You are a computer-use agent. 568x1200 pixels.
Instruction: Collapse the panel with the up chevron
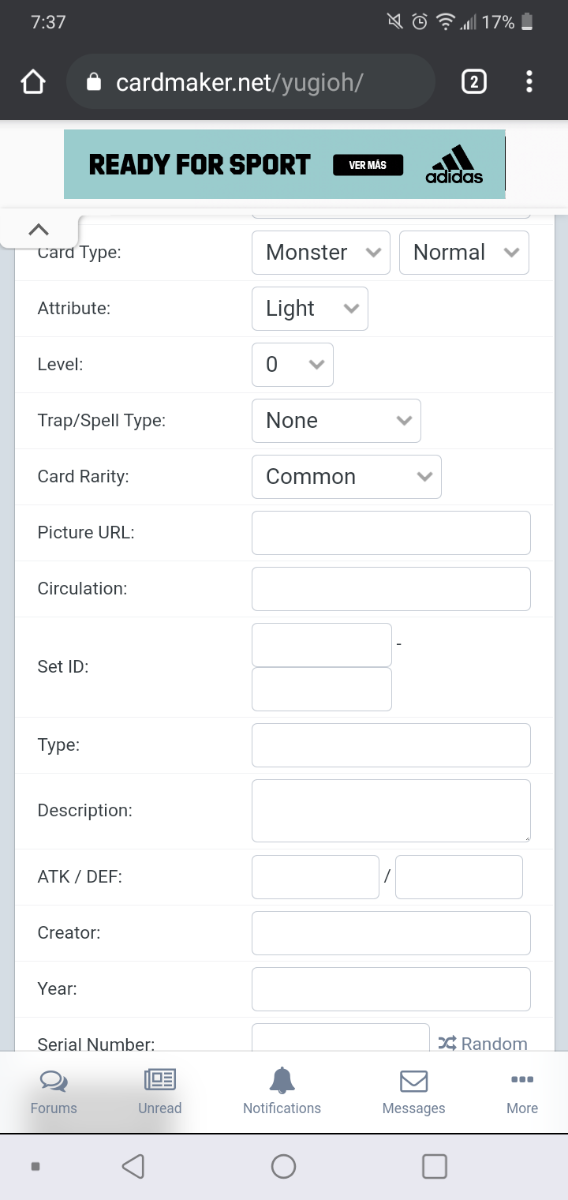[x=38, y=229]
